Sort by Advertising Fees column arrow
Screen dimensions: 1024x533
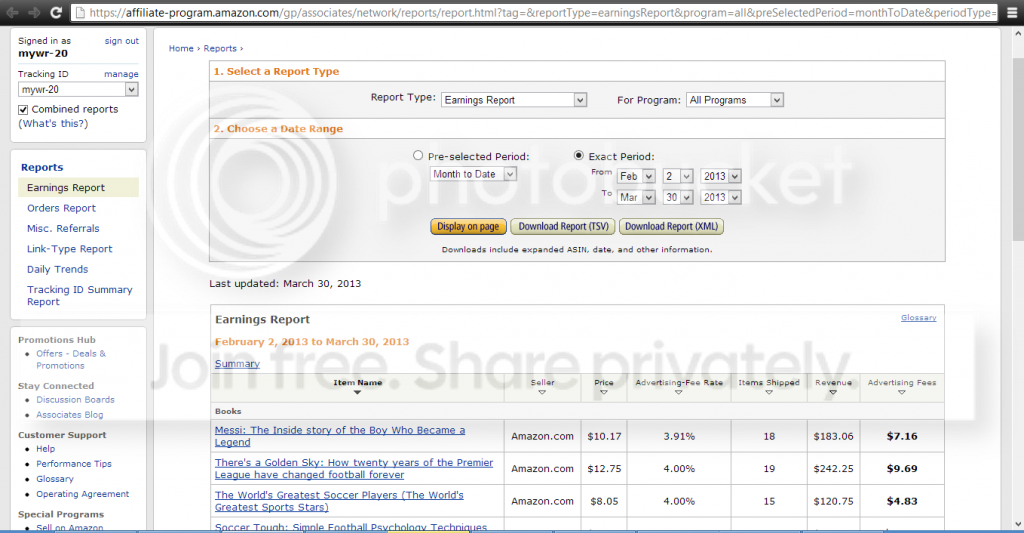(x=901, y=393)
